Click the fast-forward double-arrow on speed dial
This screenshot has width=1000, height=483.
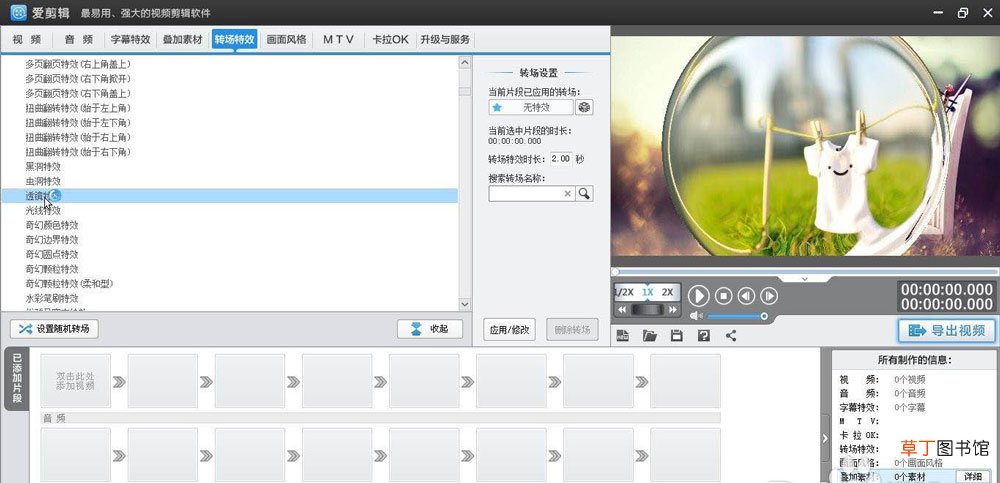[x=672, y=309]
